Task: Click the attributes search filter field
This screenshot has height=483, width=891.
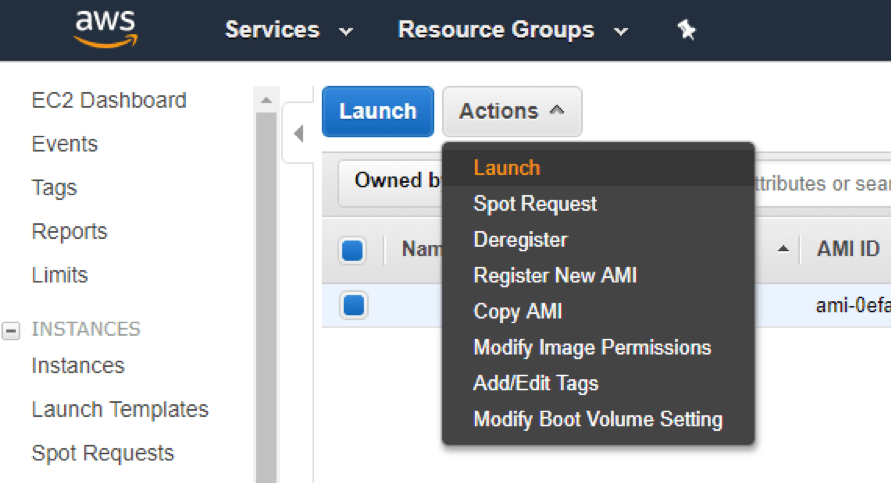Action: [822, 184]
